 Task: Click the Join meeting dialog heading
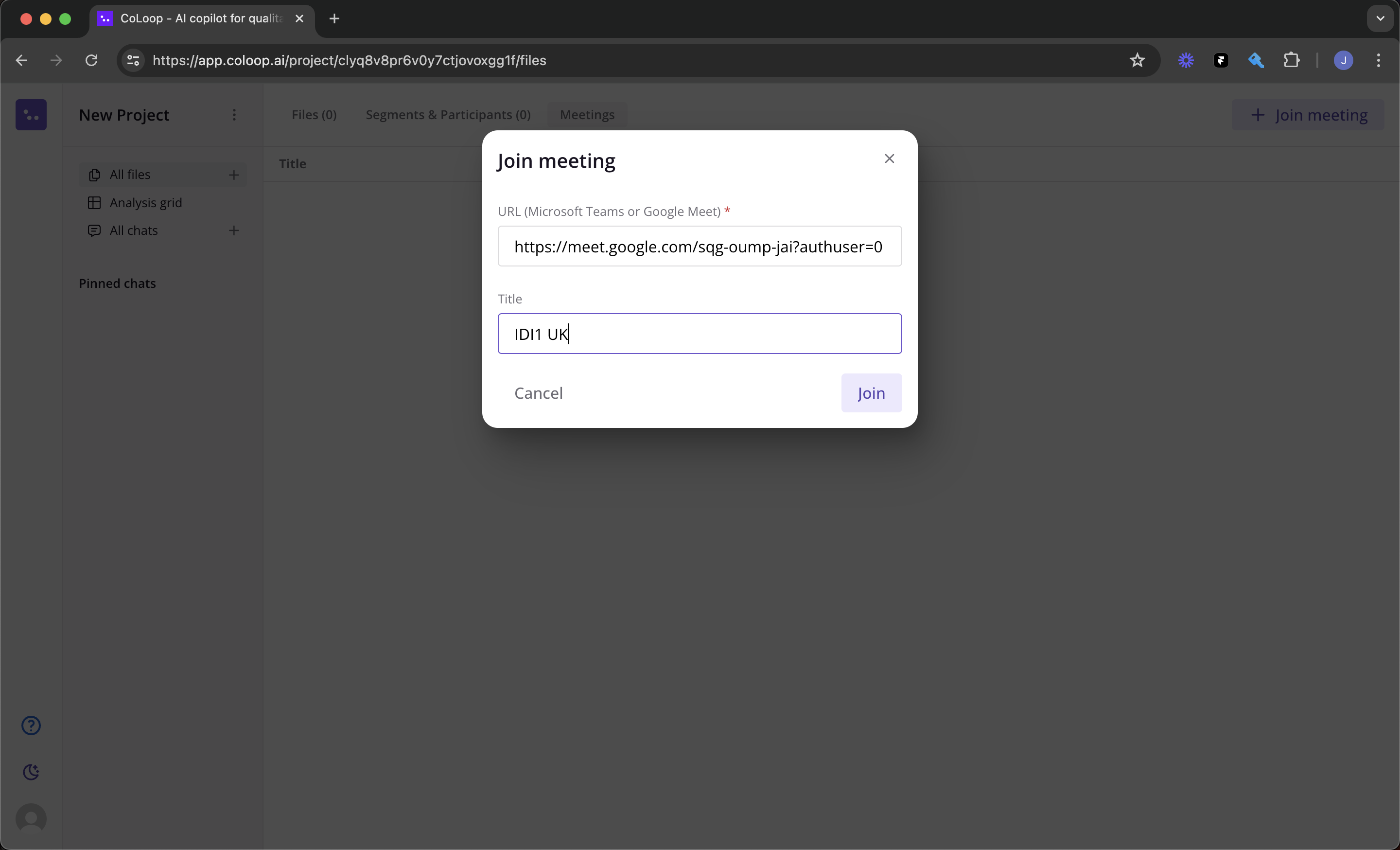coord(556,161)
